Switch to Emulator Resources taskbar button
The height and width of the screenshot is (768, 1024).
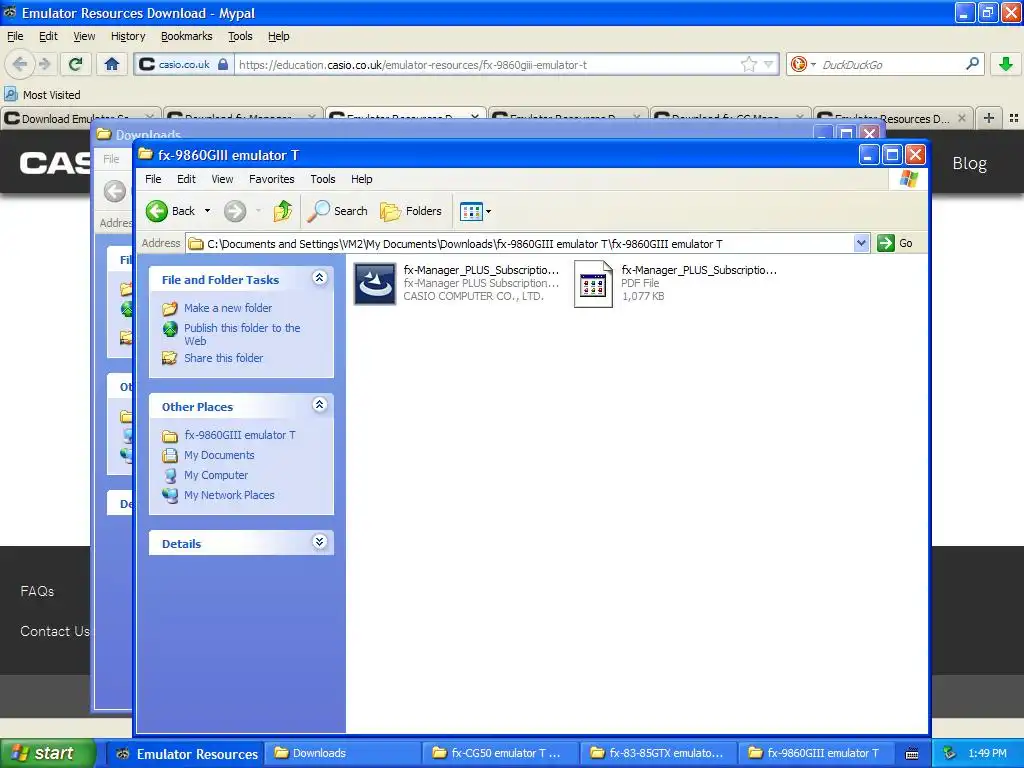pos(186,754)
